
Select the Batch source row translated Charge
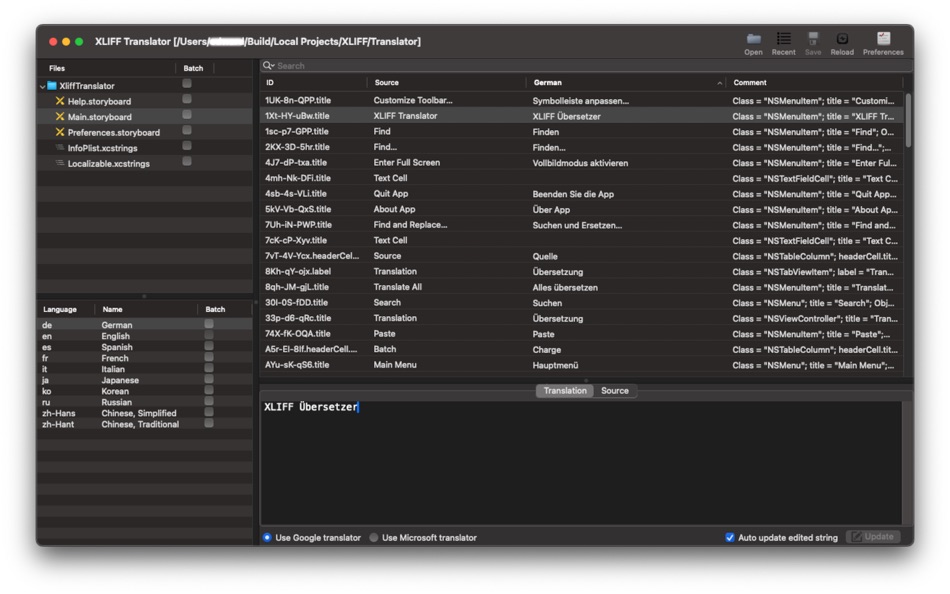pyautogui.click(x=582, y=350)
